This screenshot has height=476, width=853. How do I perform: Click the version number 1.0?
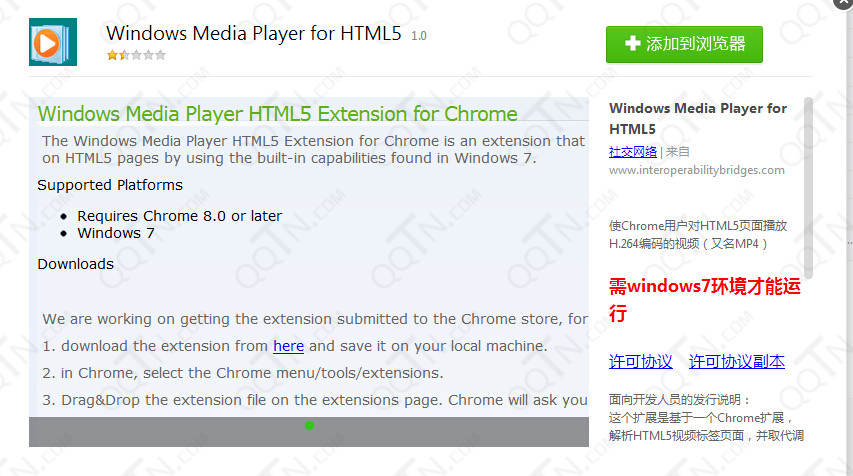[x=418, y=36]
